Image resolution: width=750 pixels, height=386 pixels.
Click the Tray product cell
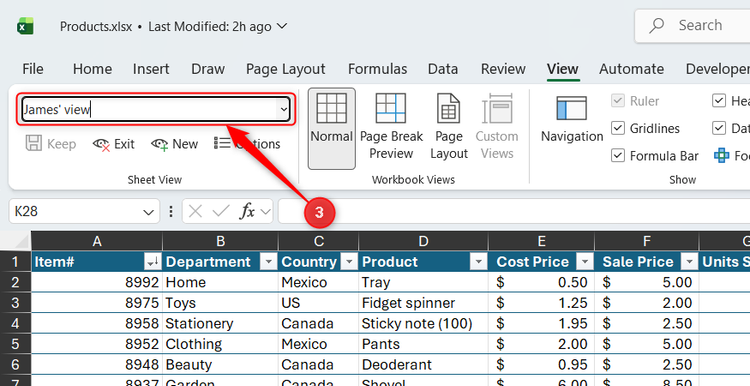(x=423, y=282)
